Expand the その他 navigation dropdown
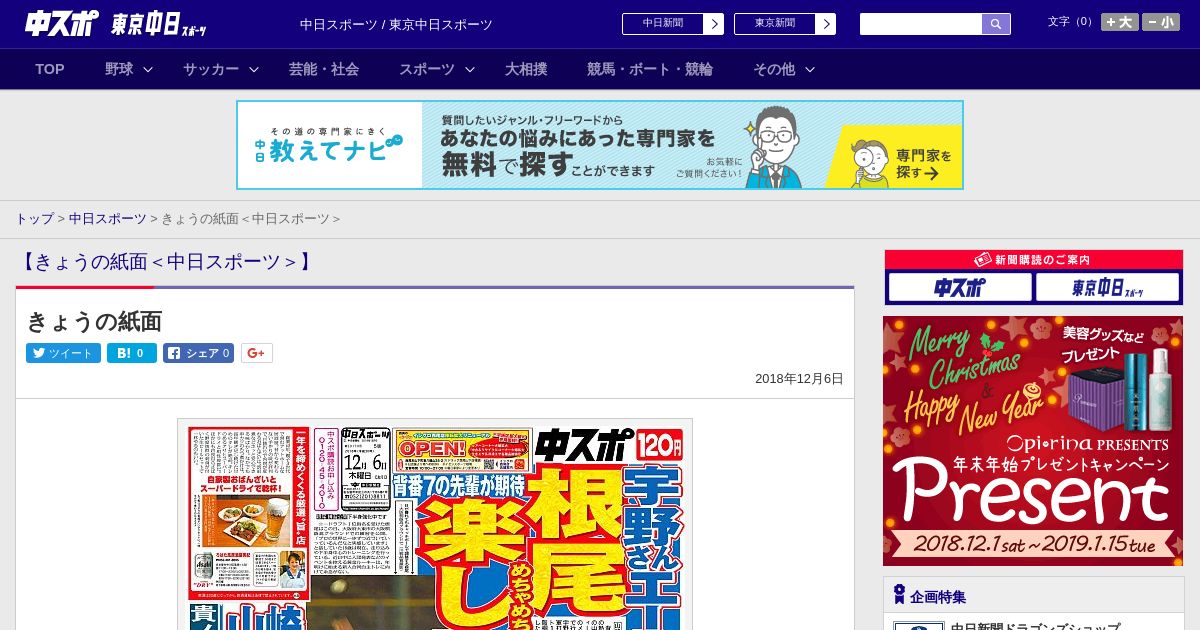 [x=784, y=69]
